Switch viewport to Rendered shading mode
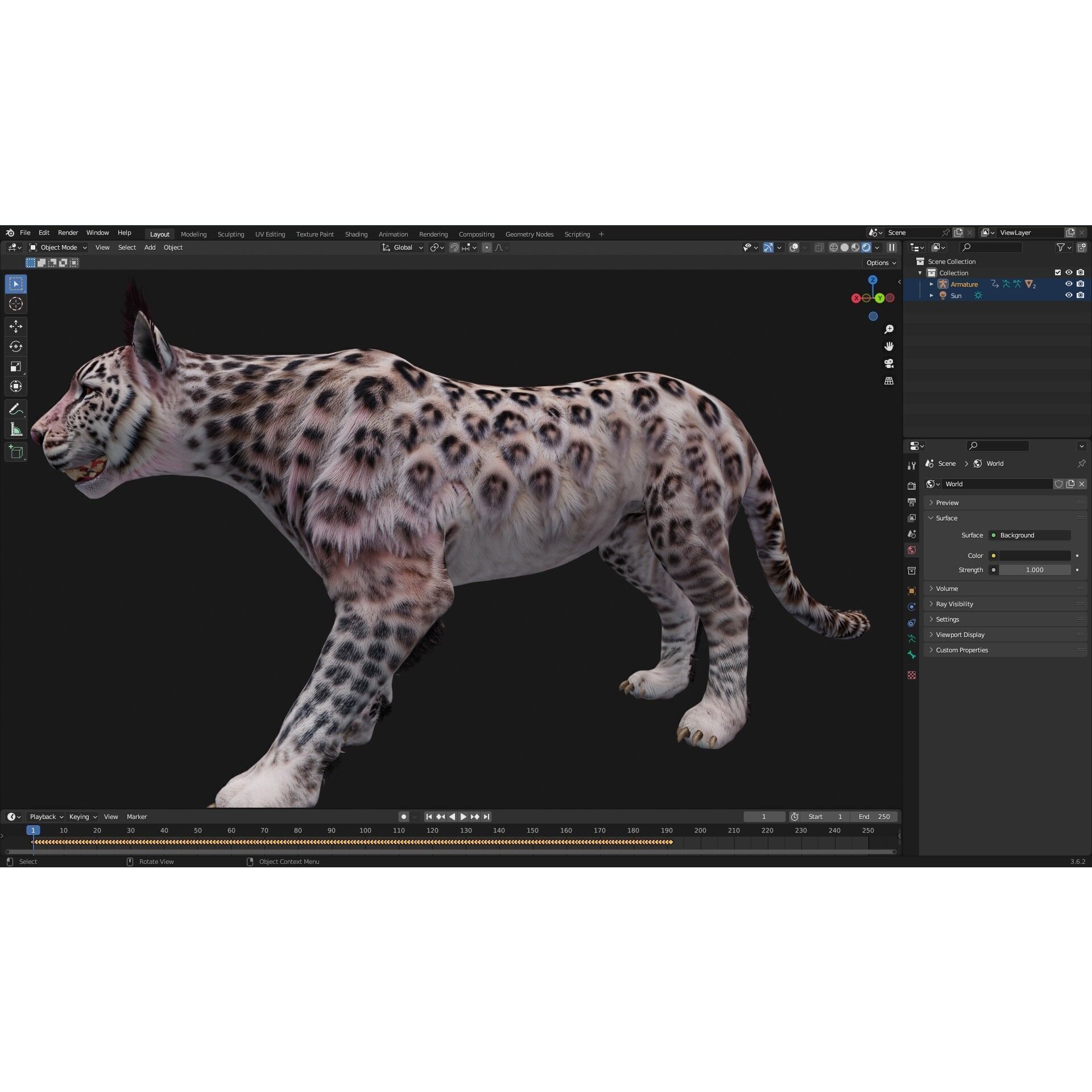Image resolution: width=1092 pixels, height=1092 pixels. pos(866,247)
